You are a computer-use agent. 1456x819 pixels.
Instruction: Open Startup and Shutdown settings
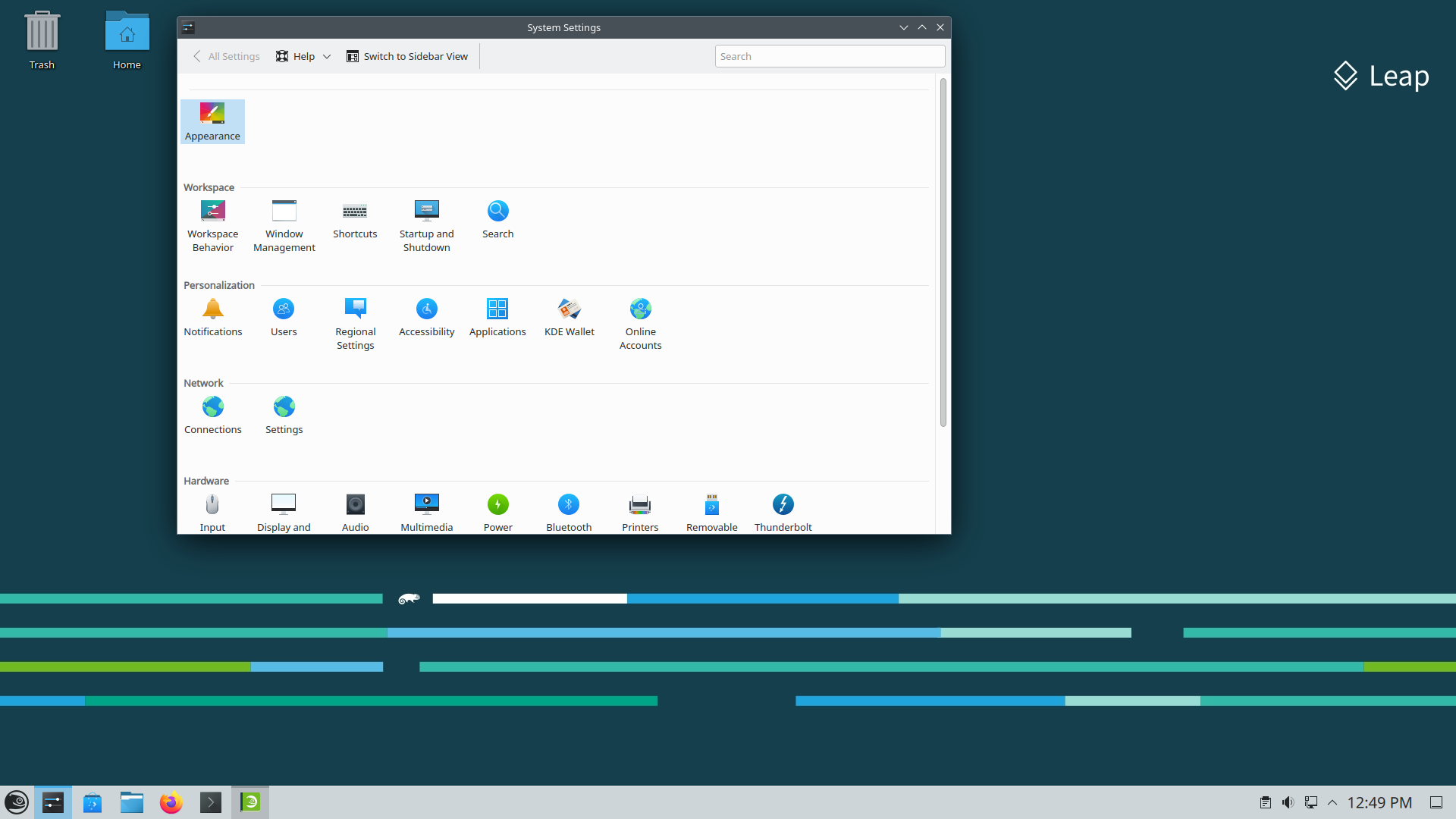pos(427,226)
